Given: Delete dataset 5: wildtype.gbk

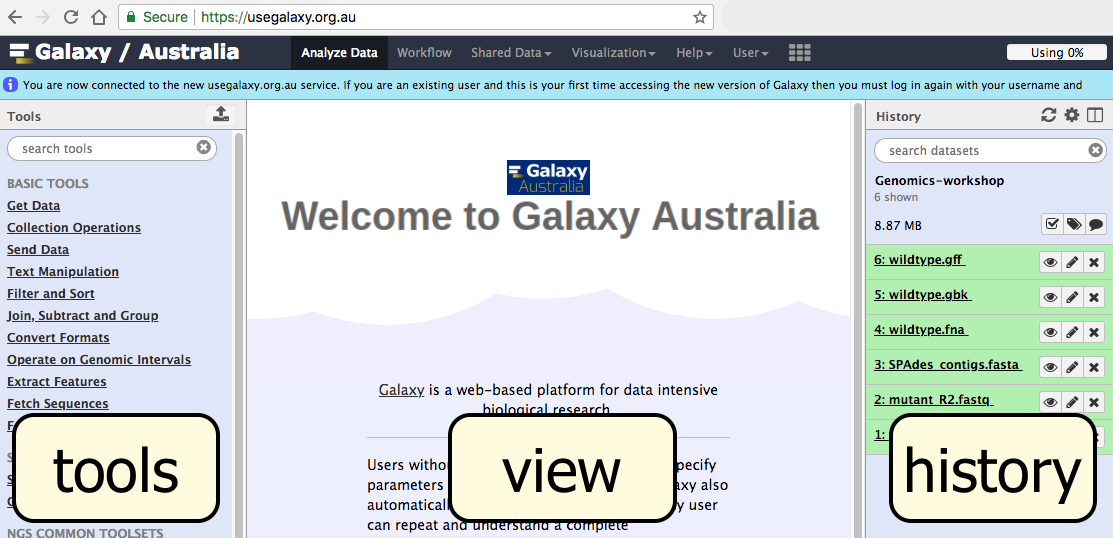Looking at the screenshot, I should point(1094,297).
